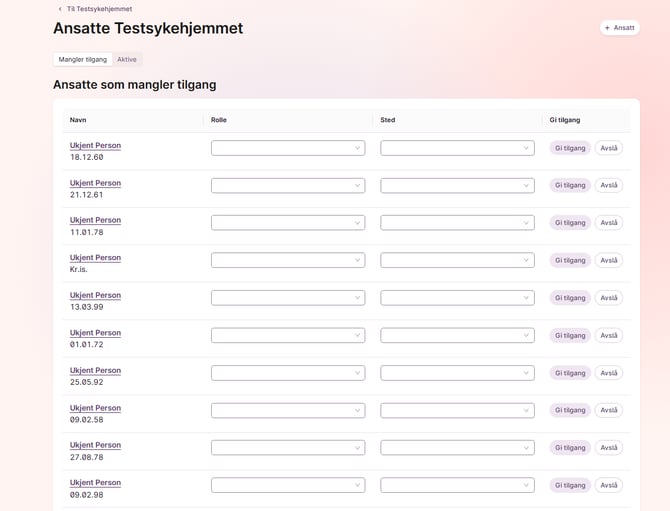670x511 pixels.
Task: Open Sted dropdown for person 27.08.78
Action: (457, 448)
